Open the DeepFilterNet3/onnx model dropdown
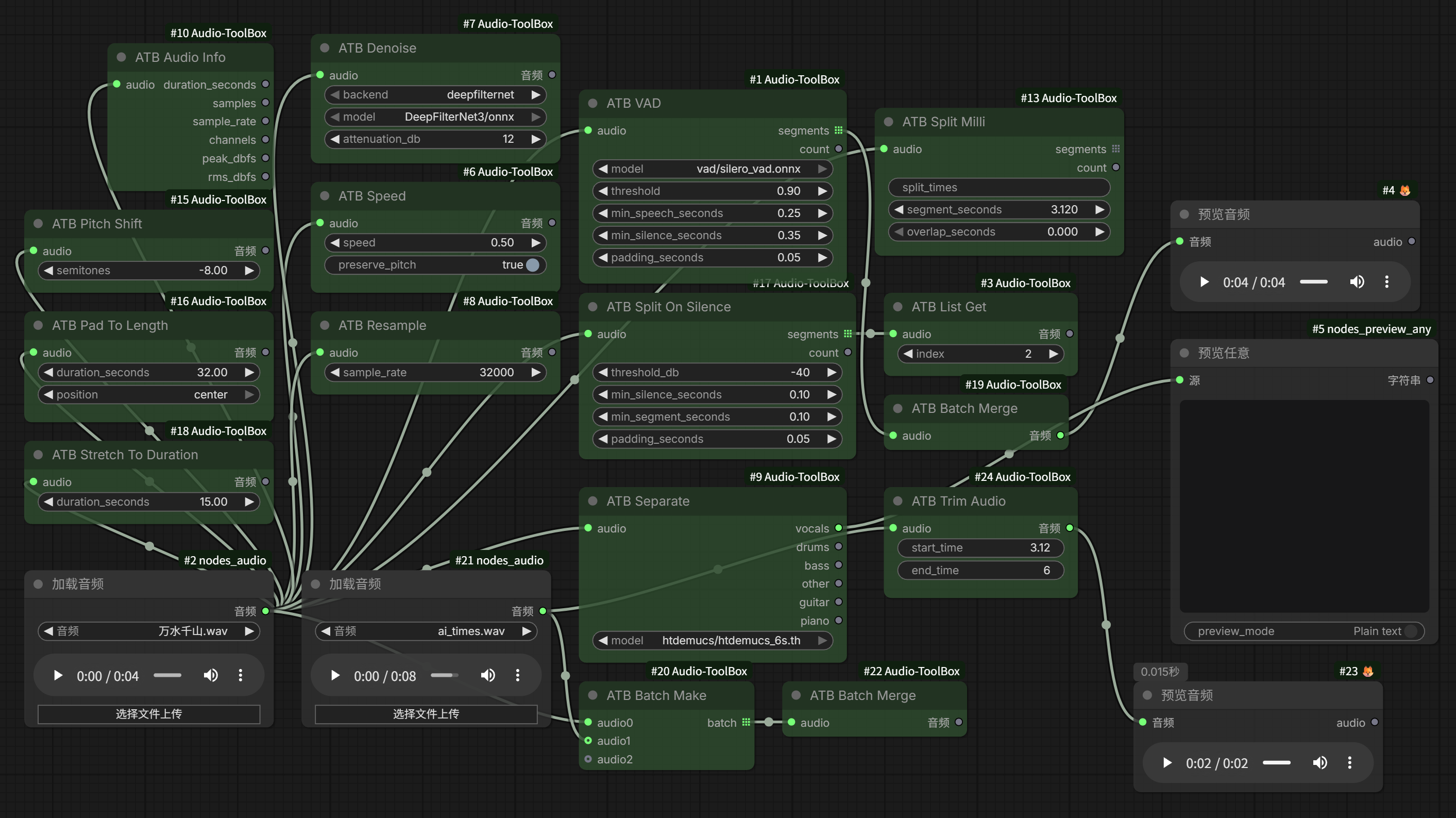 (435, 116)
